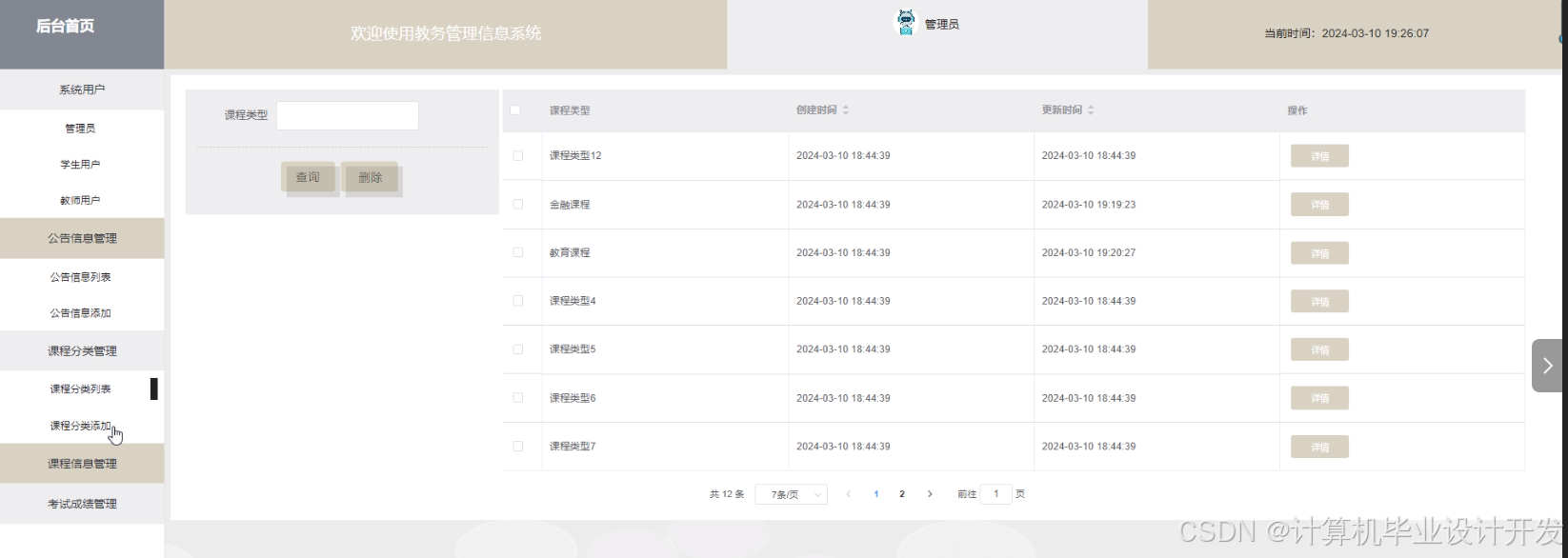Image resolution: width=1568 pixels, height=558 pixels.
Task: Select 管理员 in the sidebar
Action: [x=80, y=129]
